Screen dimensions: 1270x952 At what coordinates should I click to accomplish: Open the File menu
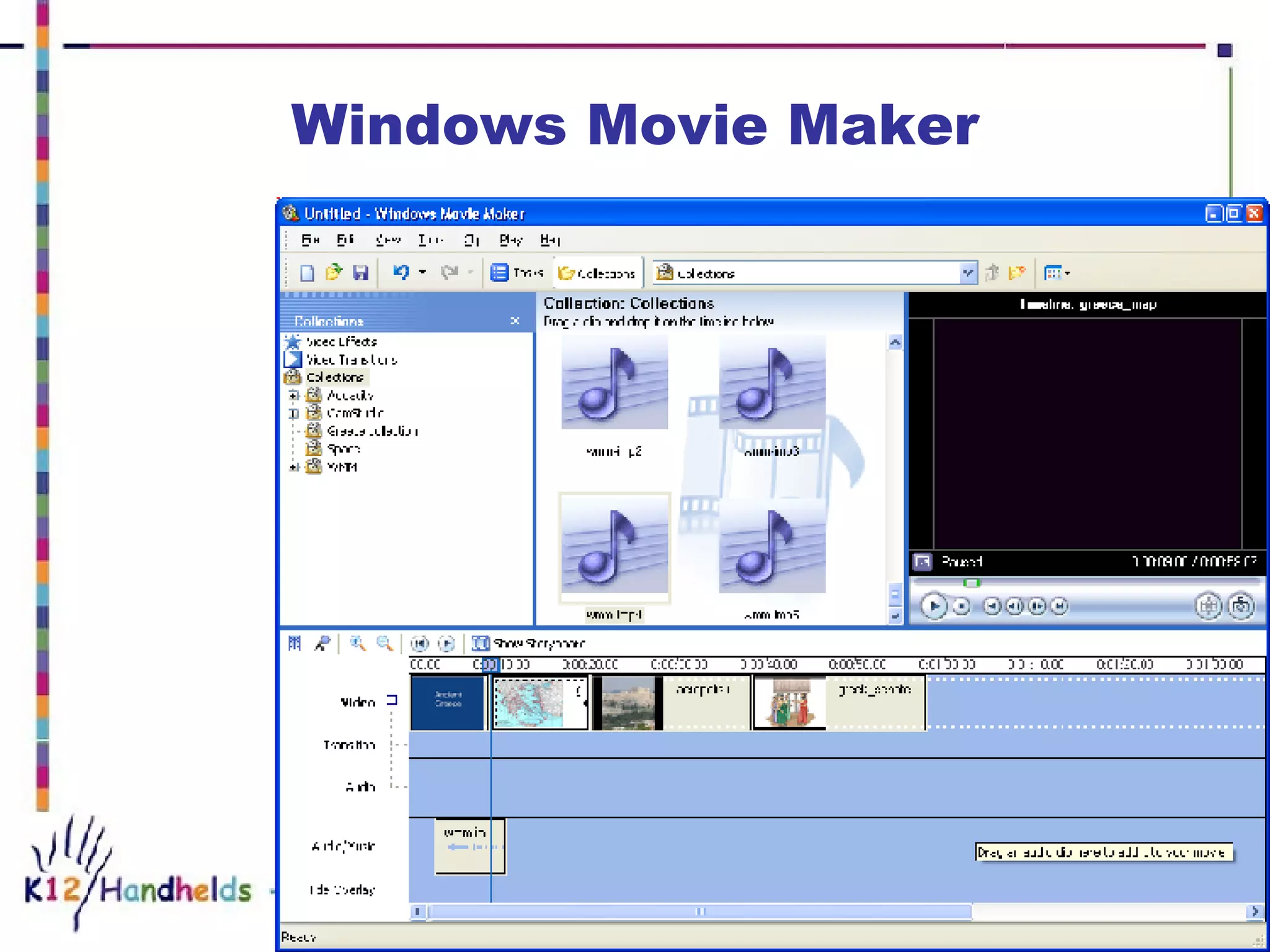309,240
